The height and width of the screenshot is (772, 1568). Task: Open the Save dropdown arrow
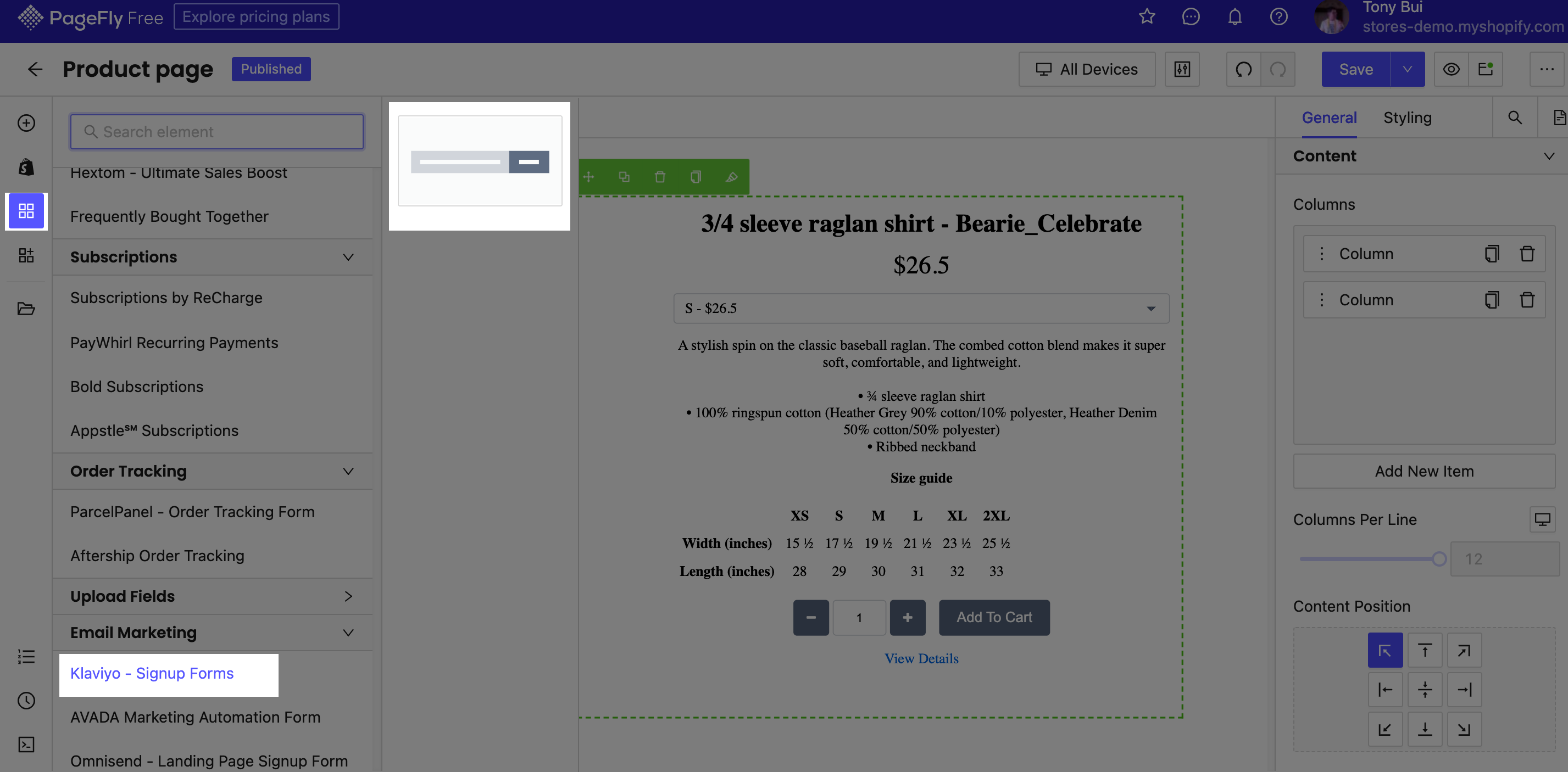[x=1408, y=69]
